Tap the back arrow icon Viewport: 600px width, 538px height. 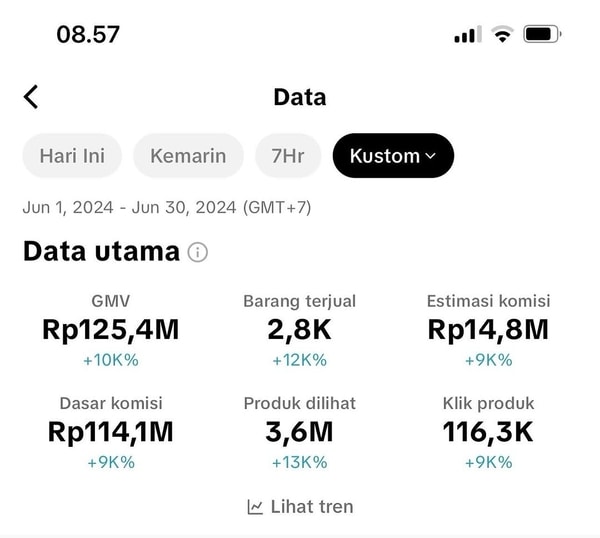[x=31, y=97]
